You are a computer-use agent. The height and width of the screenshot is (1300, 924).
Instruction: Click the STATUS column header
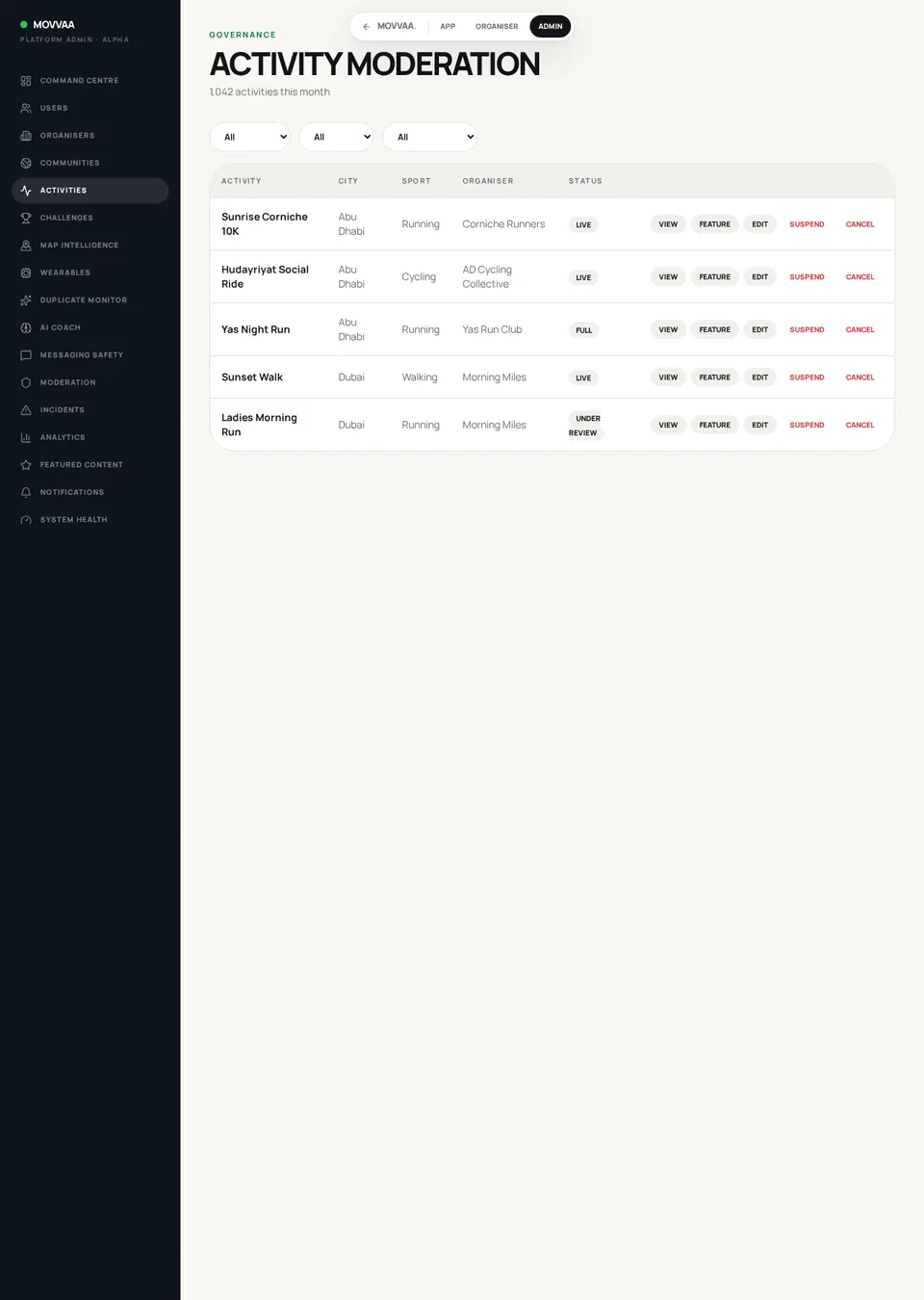pyautogui.click(x=585, y=181)
